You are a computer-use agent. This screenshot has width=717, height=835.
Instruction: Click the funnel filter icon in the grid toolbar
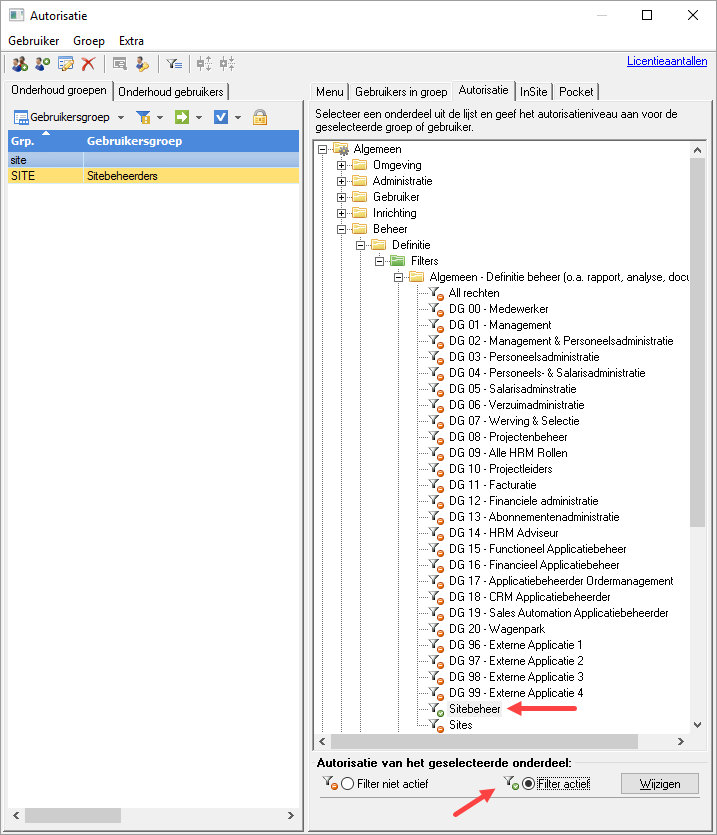pos(143,117)
